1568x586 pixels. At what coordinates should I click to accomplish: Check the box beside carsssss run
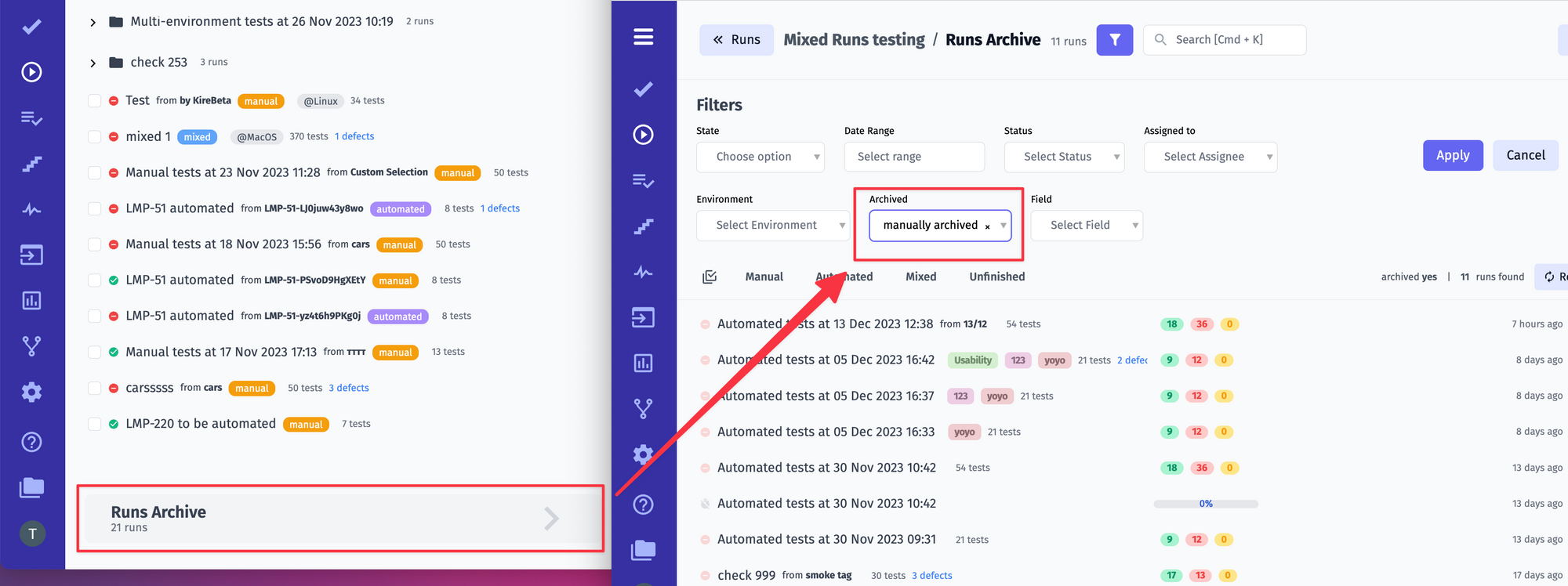[94, 388]
